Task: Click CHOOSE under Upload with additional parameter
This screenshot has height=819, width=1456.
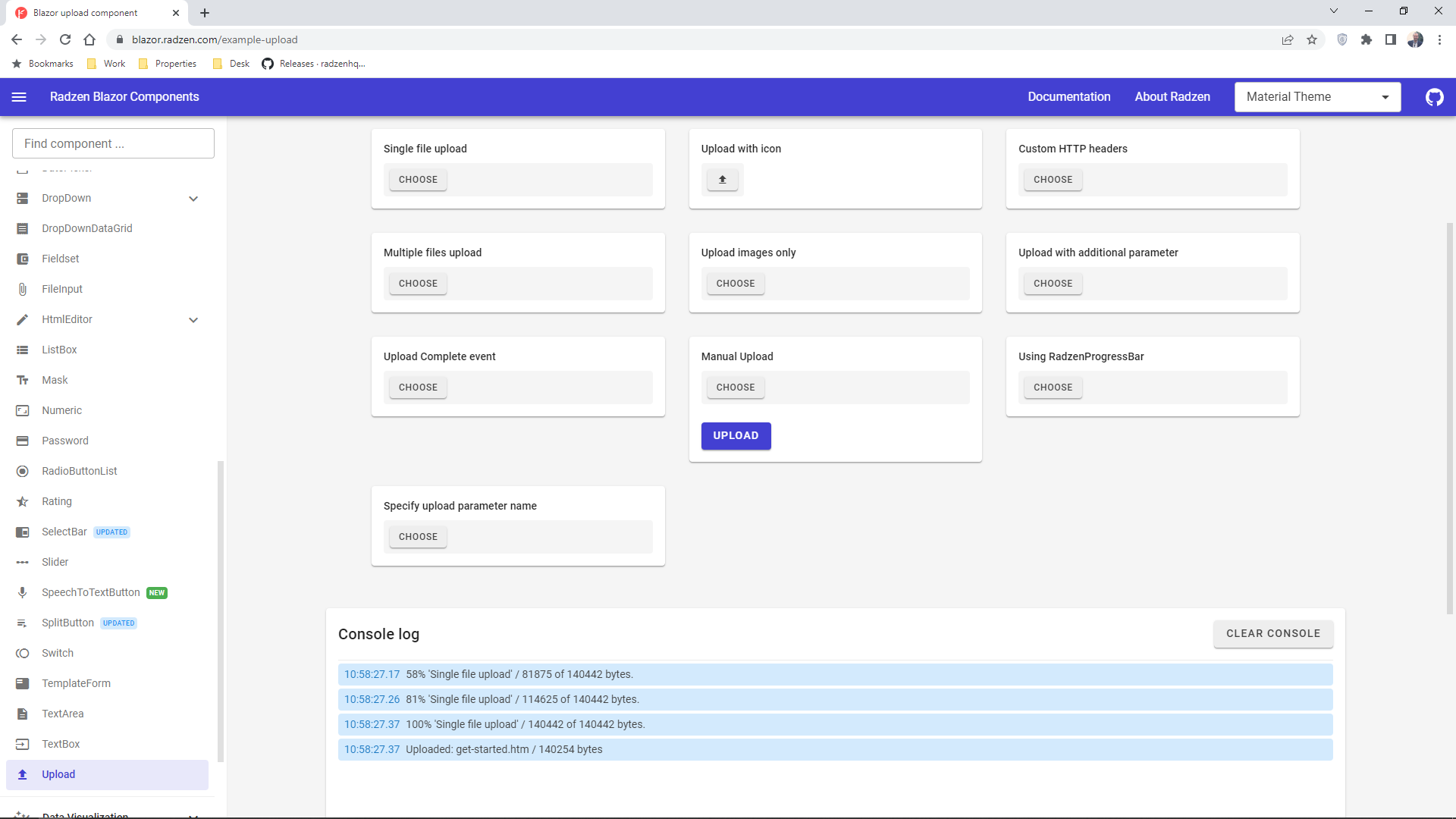Action: (1053, 284)
